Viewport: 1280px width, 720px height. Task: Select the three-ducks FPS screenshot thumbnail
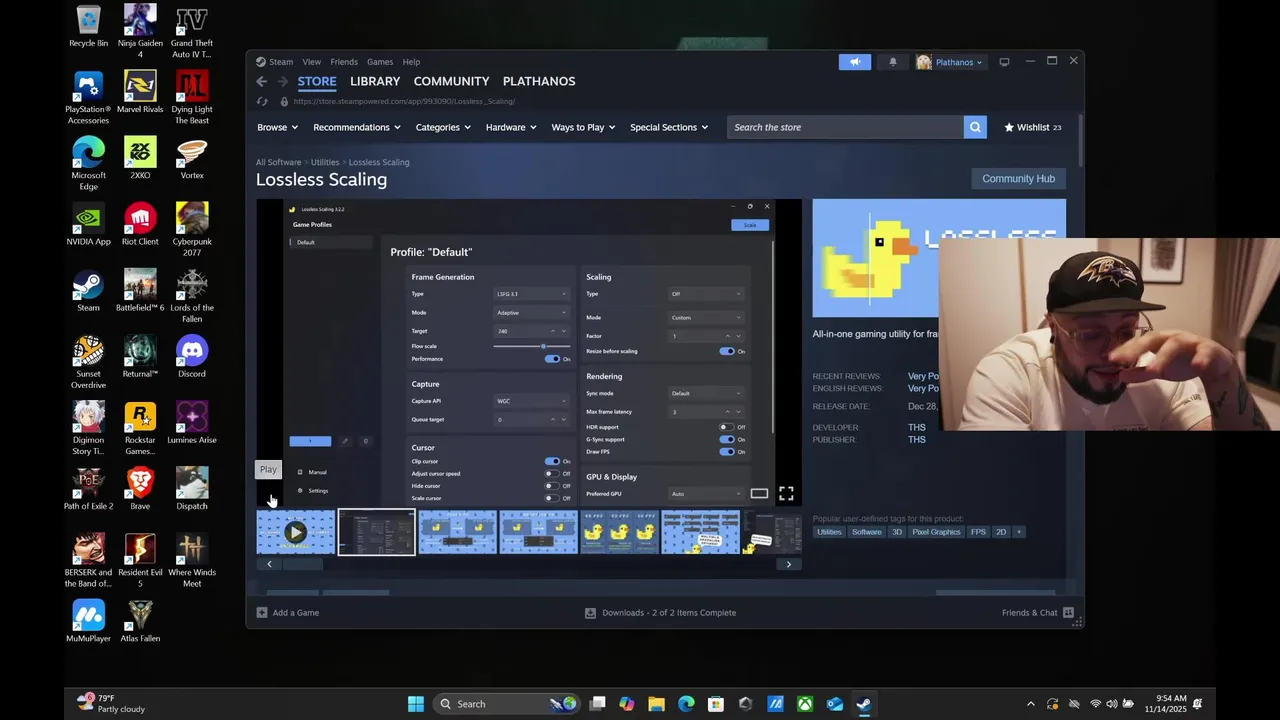(619, 532)
